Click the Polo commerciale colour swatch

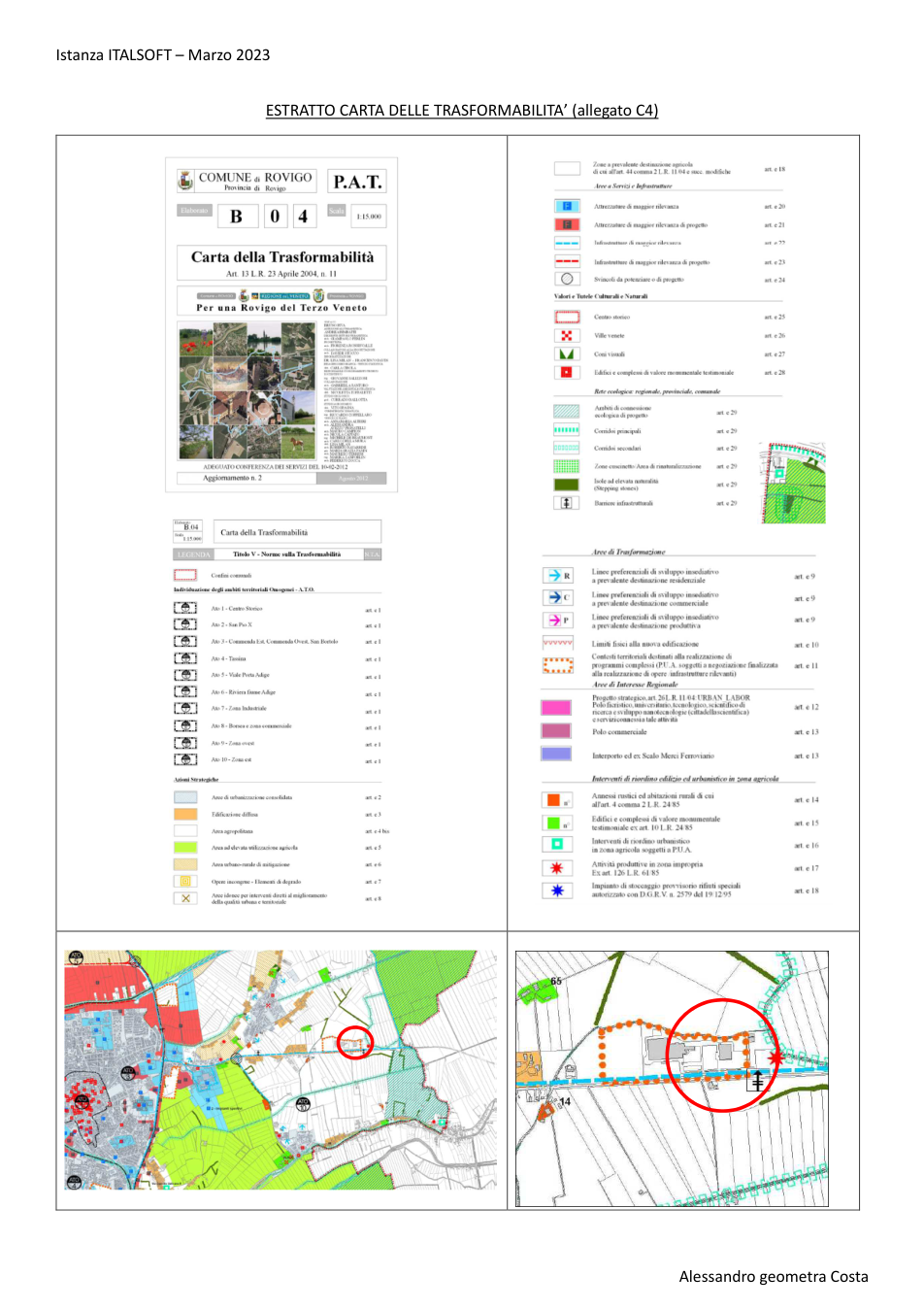(x=556, y=730)
